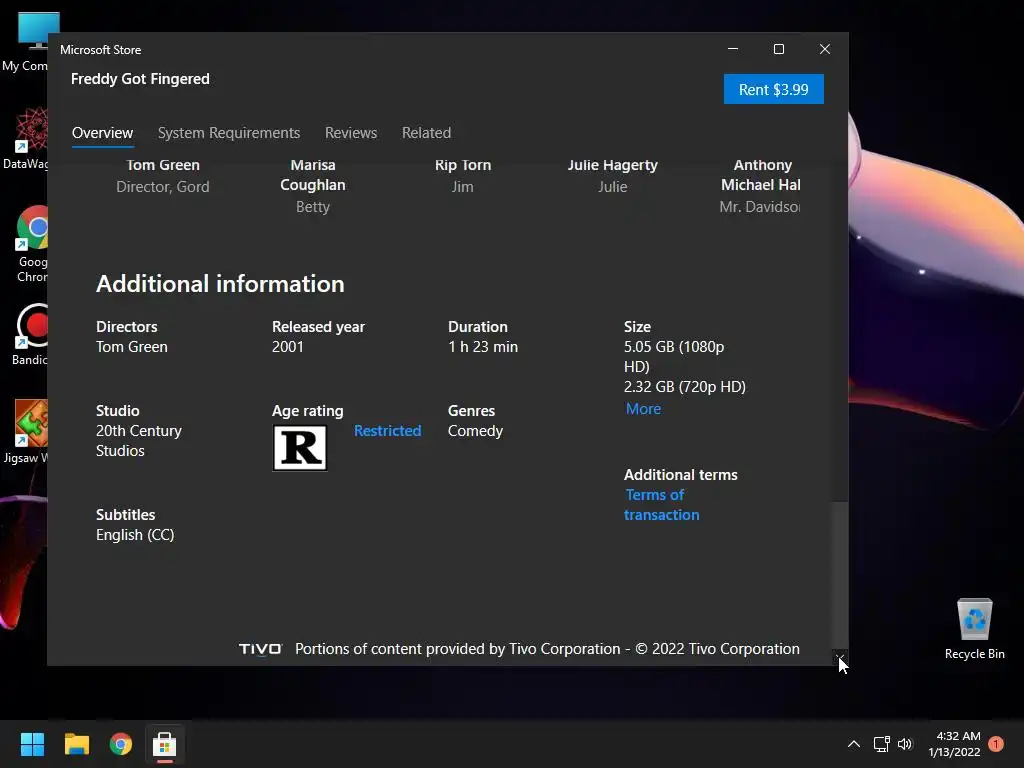The width and height of the screenshot is (1024, 768).
Task: Open the Windows Start menu
Action: click(32, 744)
